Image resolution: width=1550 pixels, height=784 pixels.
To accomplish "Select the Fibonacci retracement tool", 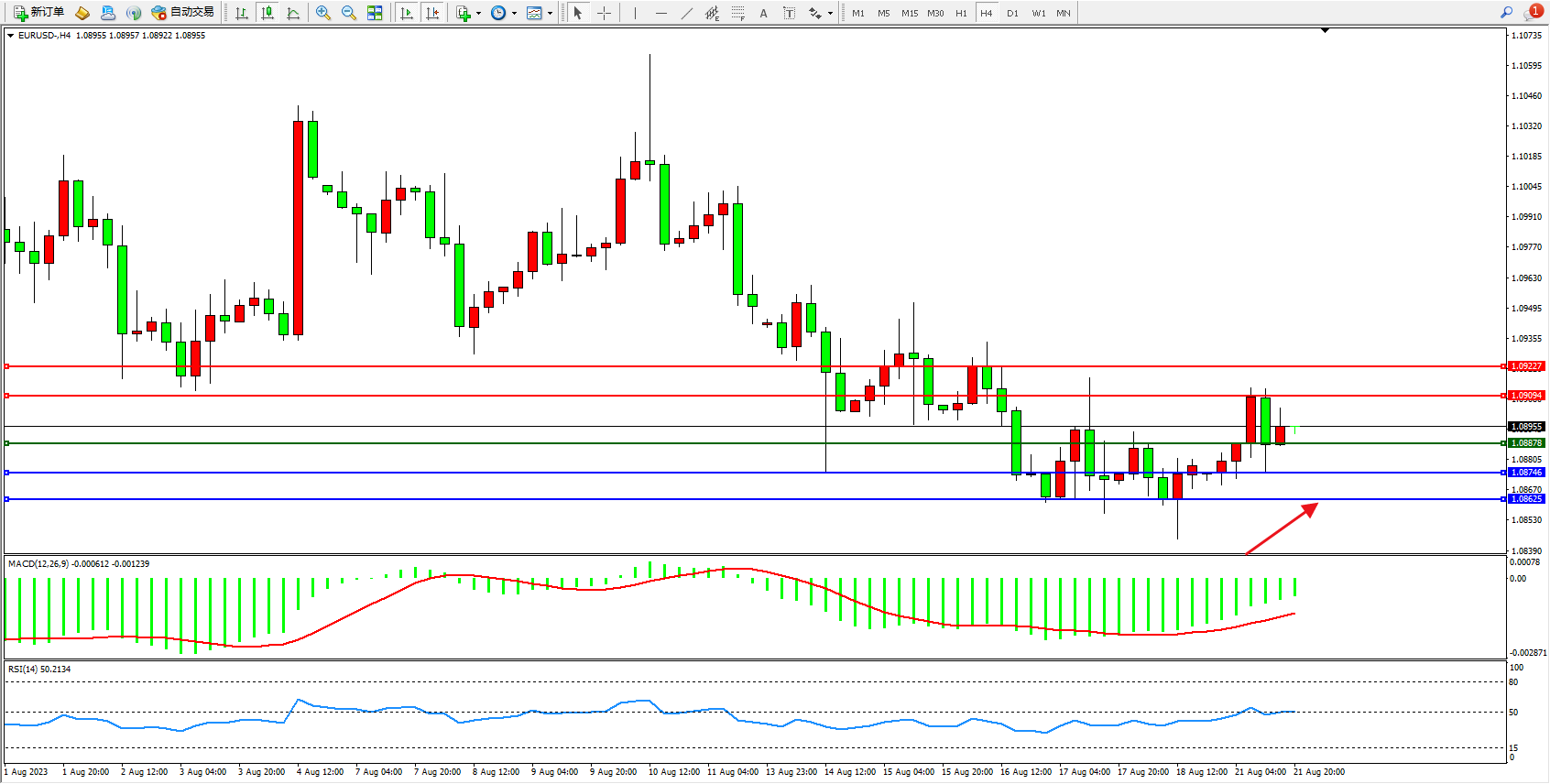I will [737, 13].
